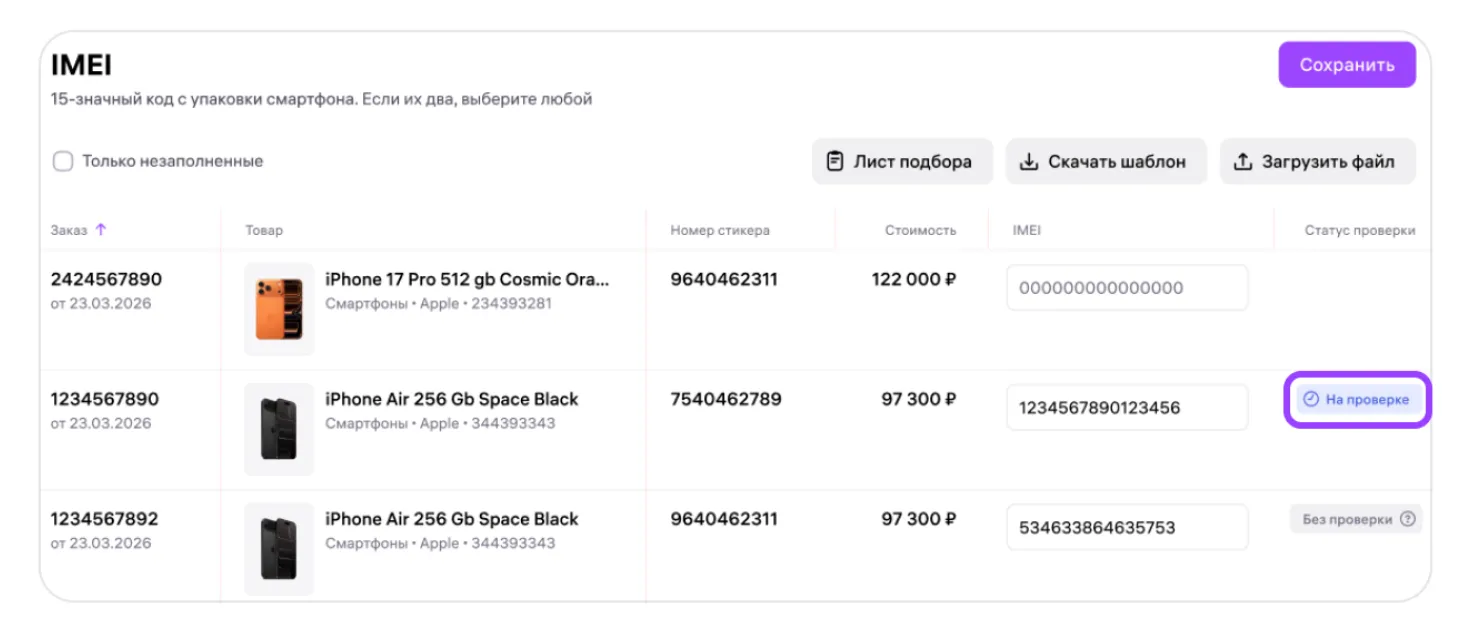
Task: Select the orange iPhone 17 Pro thumbnail
Action: point(279,310)
